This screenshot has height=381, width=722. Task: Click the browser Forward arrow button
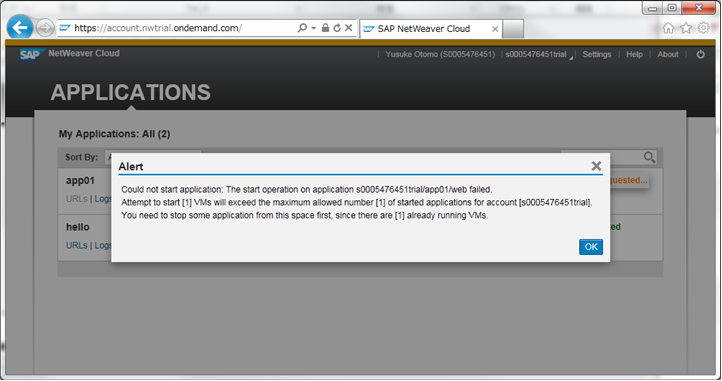pos(45,28)
